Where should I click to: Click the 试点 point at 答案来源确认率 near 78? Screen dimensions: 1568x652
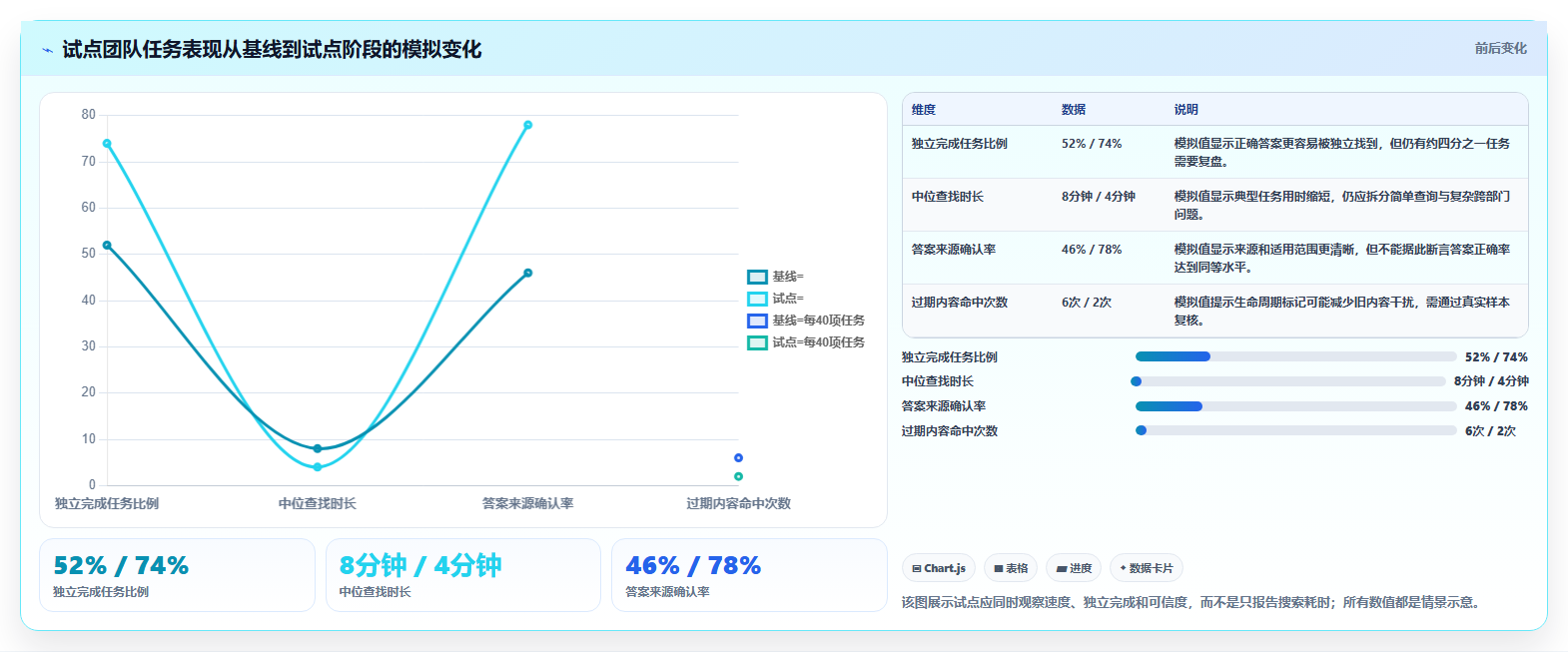coord(528,125)
